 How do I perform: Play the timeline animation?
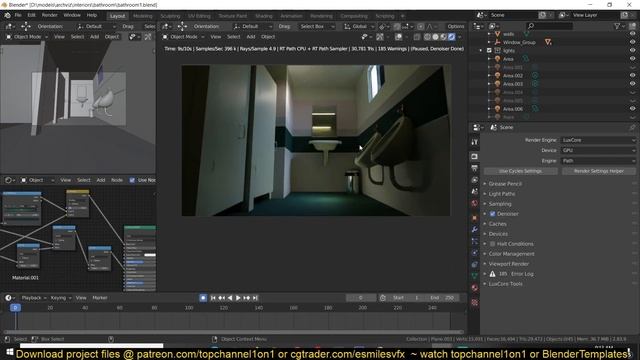click(x=238, y=298)
